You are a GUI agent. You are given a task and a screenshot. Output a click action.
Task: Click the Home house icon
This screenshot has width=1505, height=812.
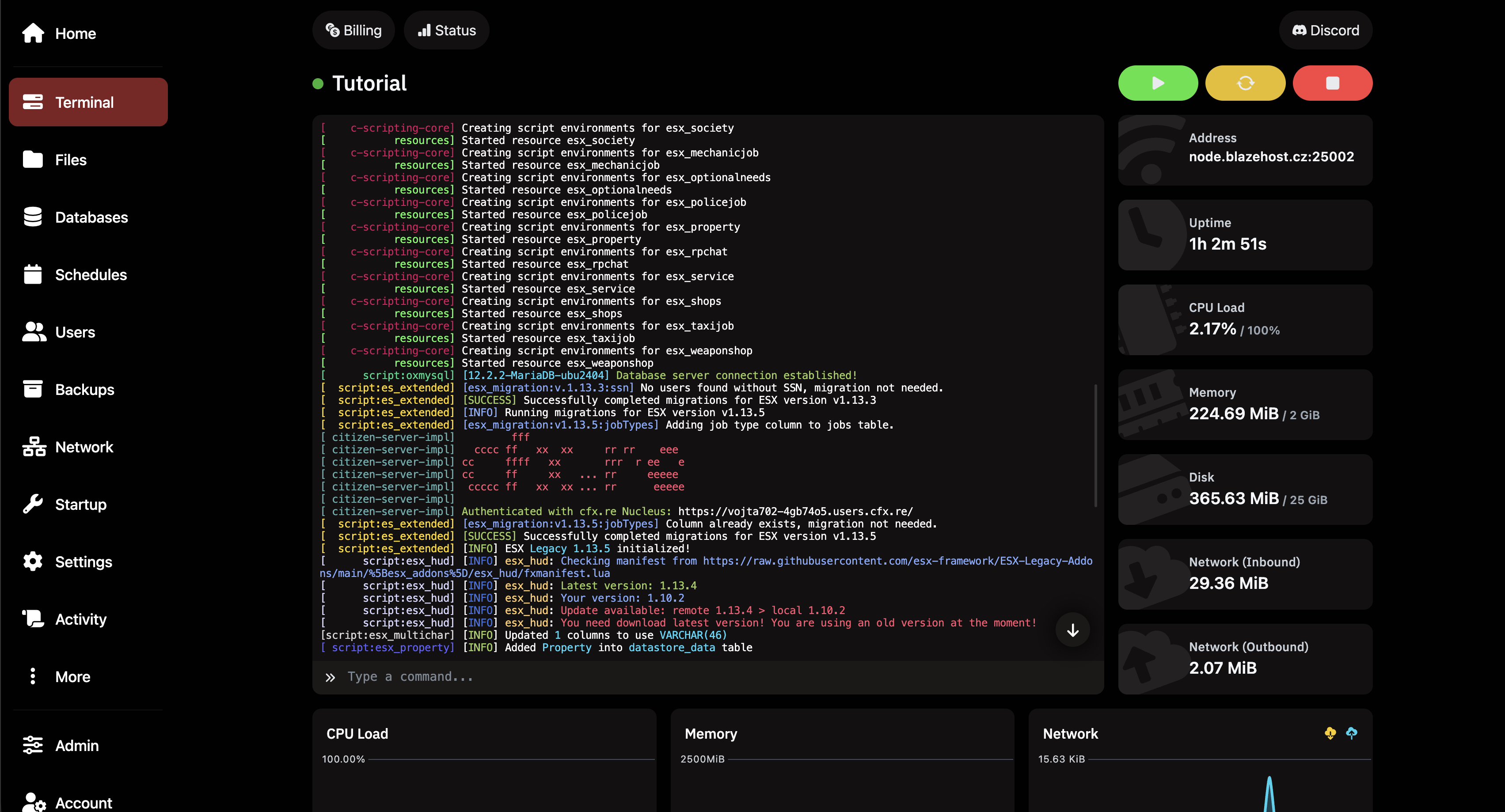tap(33, 33)
